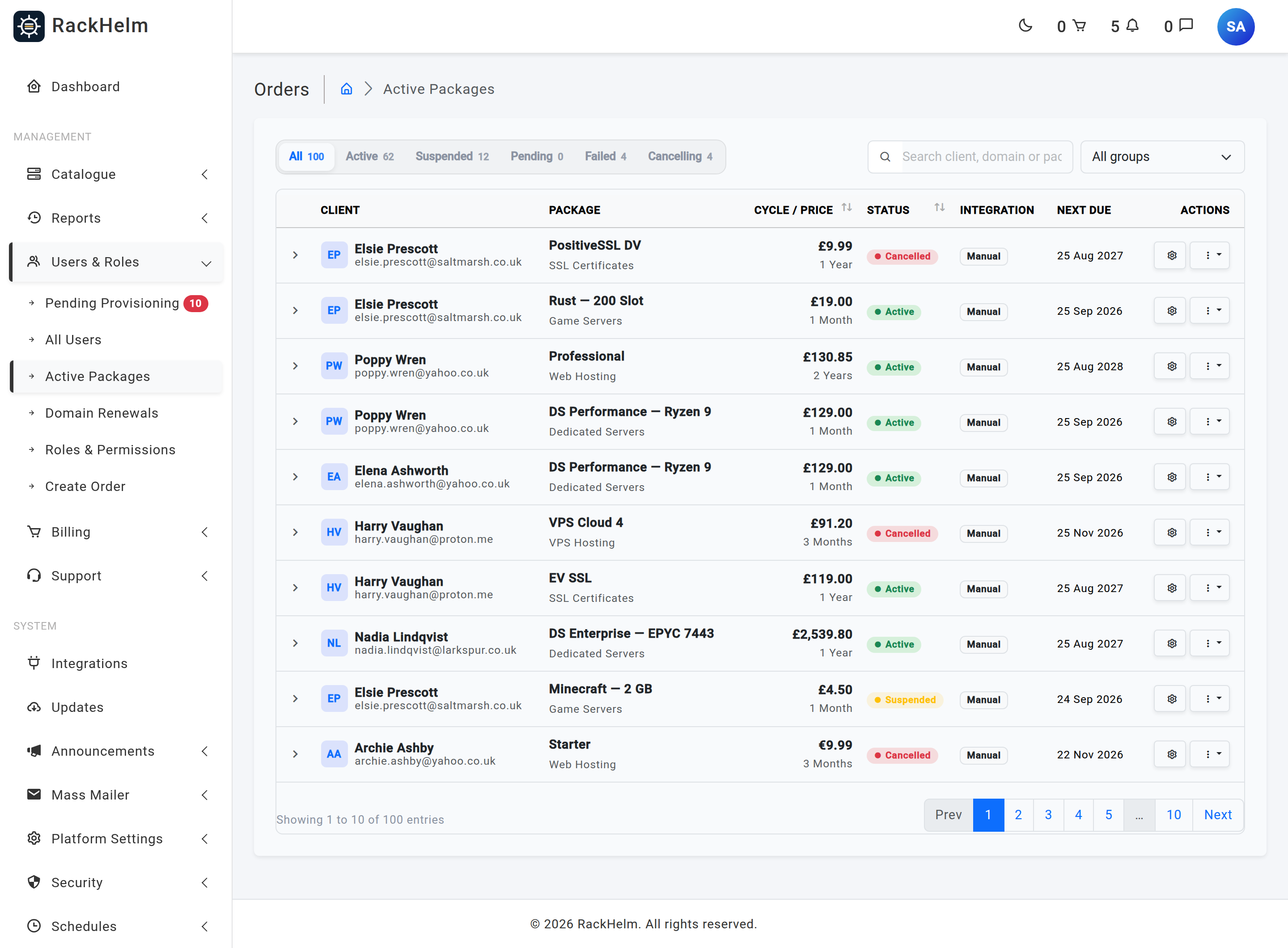Go to home via breadcrumb icon
The height and width of the screenshot is (948, 1288).
click(x=346, y=89)
